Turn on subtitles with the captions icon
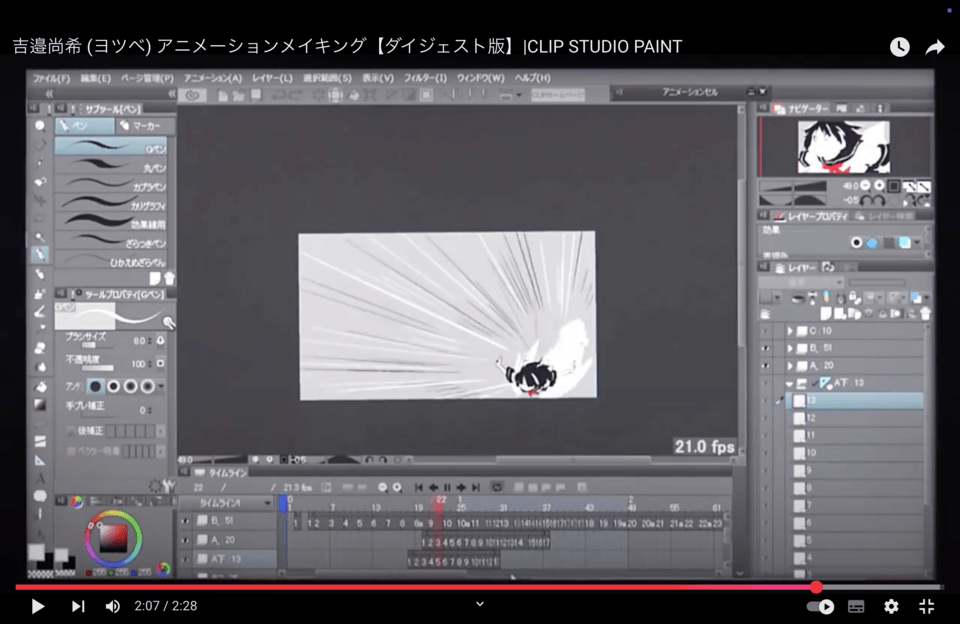The image size is (960, 624). click(x=856, y=606)
